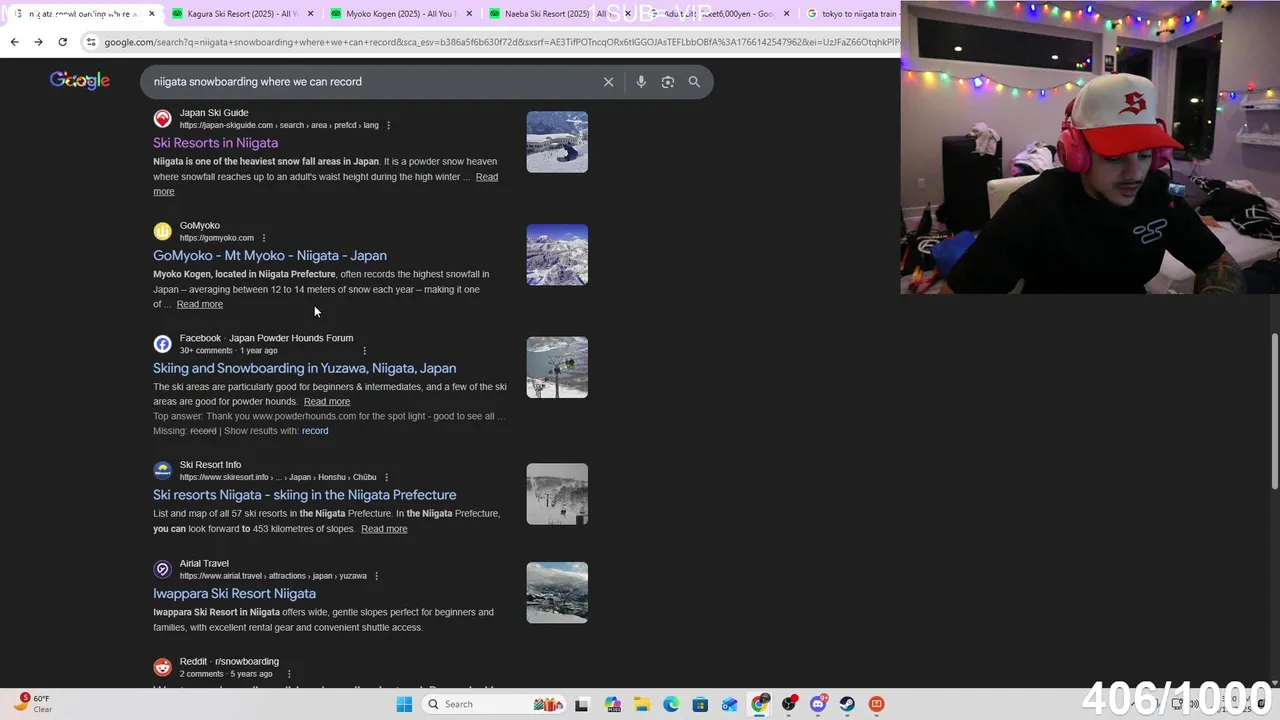Close the Myoko Kogen tab
Viewport: 1280px width, 720px height.
[468, 14]
